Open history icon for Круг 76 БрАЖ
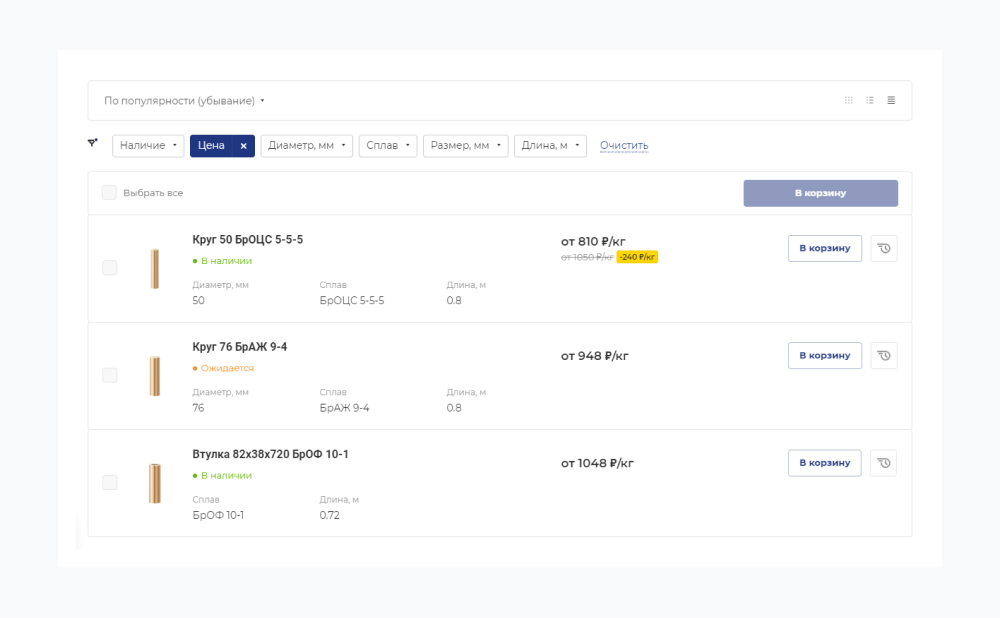This screenshot has height=618, width=1000. click(x=883, y=355)
